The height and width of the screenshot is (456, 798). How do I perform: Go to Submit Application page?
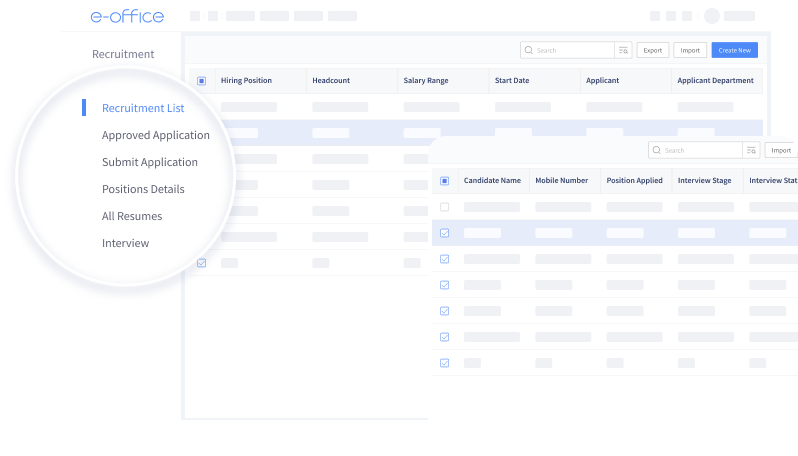pyautogui.click(x=150, y=162)
